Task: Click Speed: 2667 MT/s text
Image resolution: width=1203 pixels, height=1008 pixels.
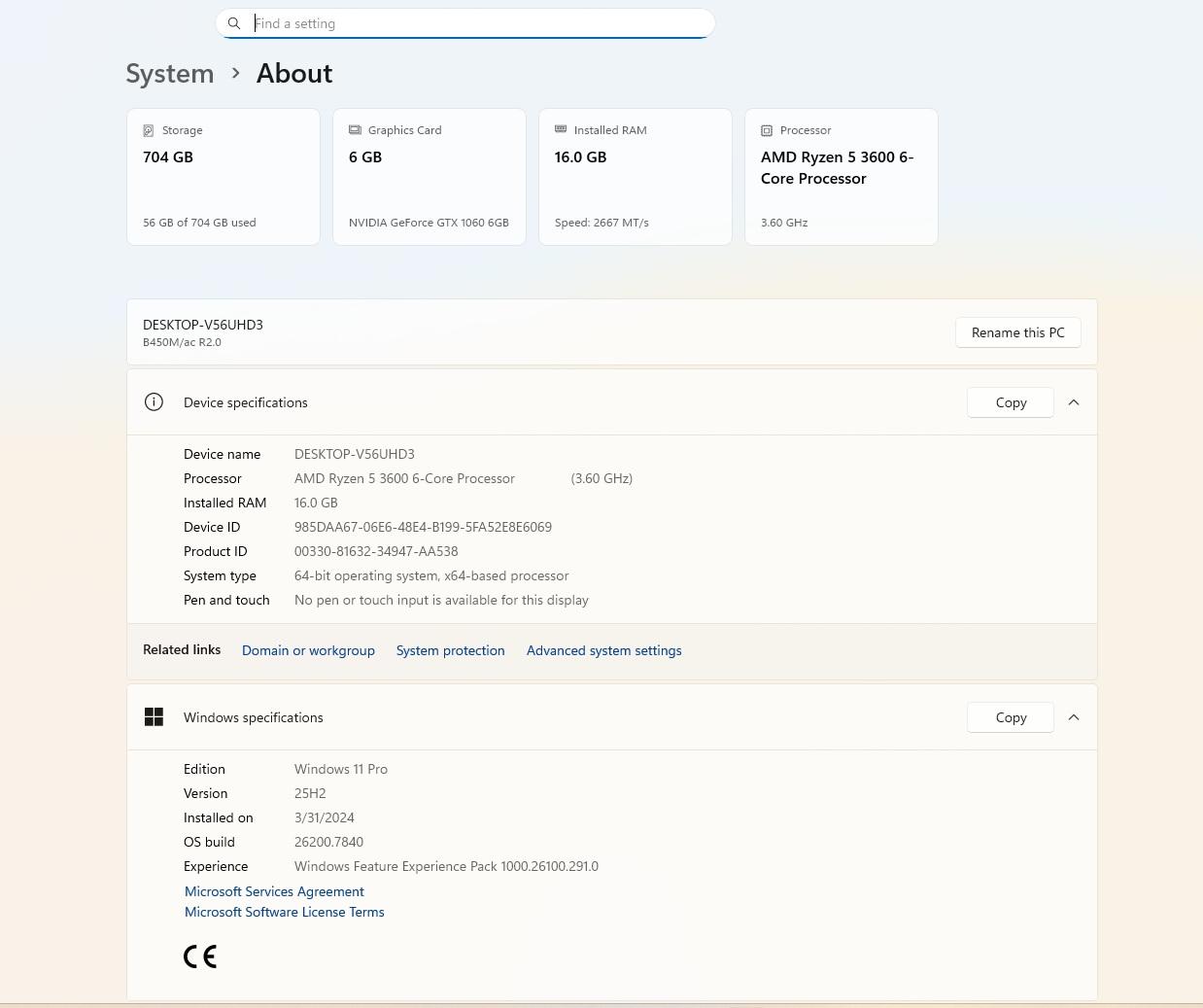Action: (601, 223)
